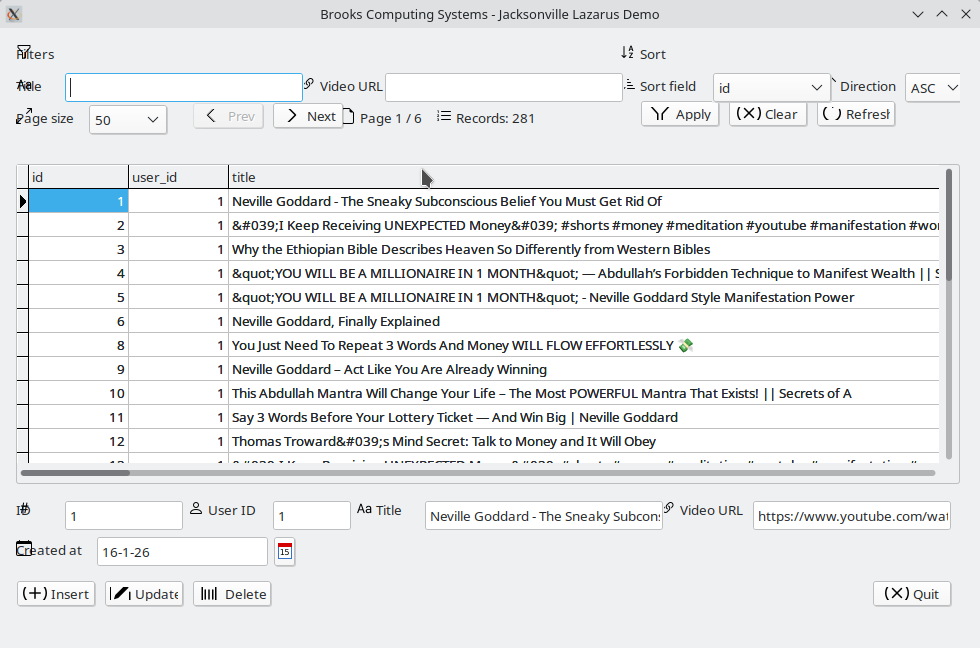
Task: Focus the Video URL filter field
Action: (x=503, y=88)
